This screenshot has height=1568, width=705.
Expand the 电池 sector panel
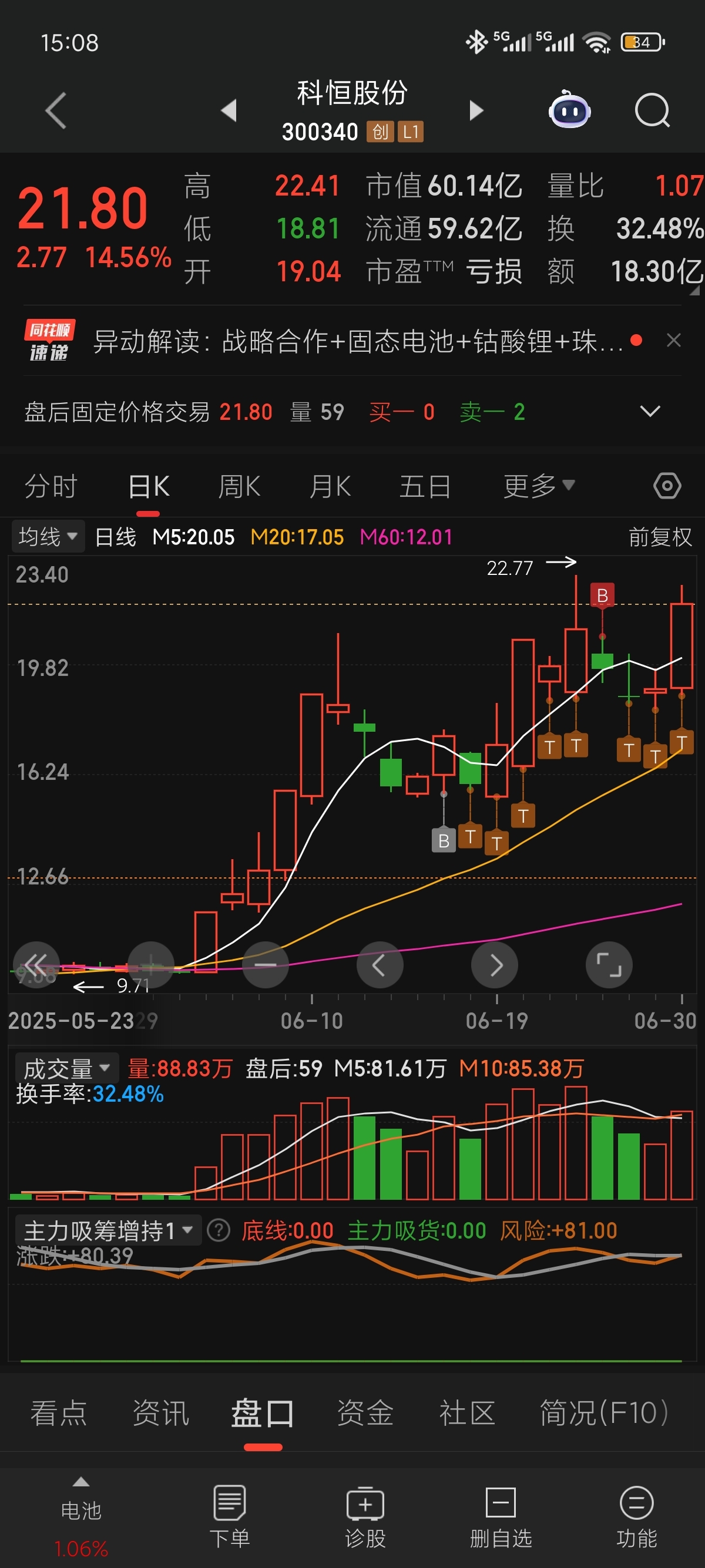coord(81,1516)
